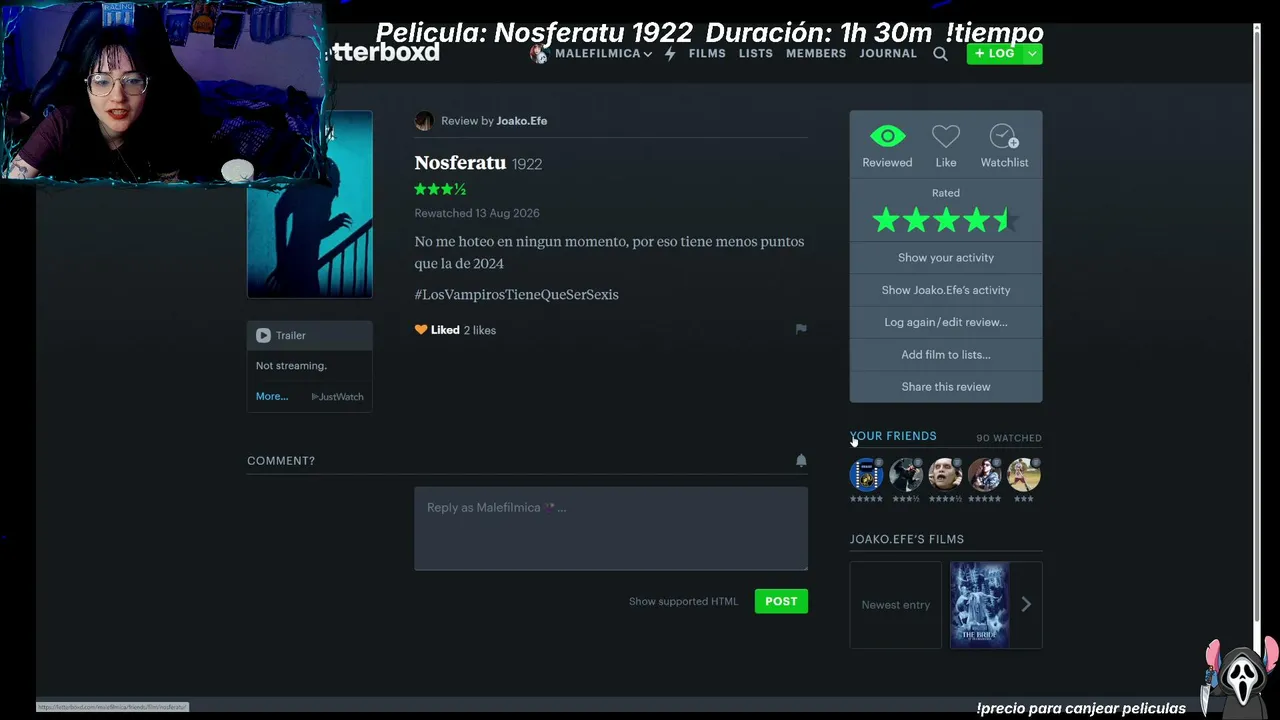Open The Bride poster thumbnail
1280x720 pixels.
pos(980,605)
